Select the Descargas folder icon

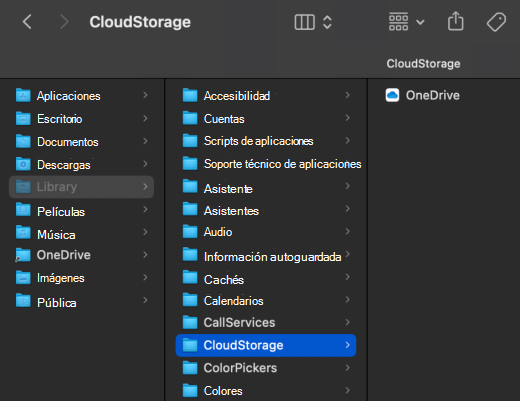tap(23, 164)
